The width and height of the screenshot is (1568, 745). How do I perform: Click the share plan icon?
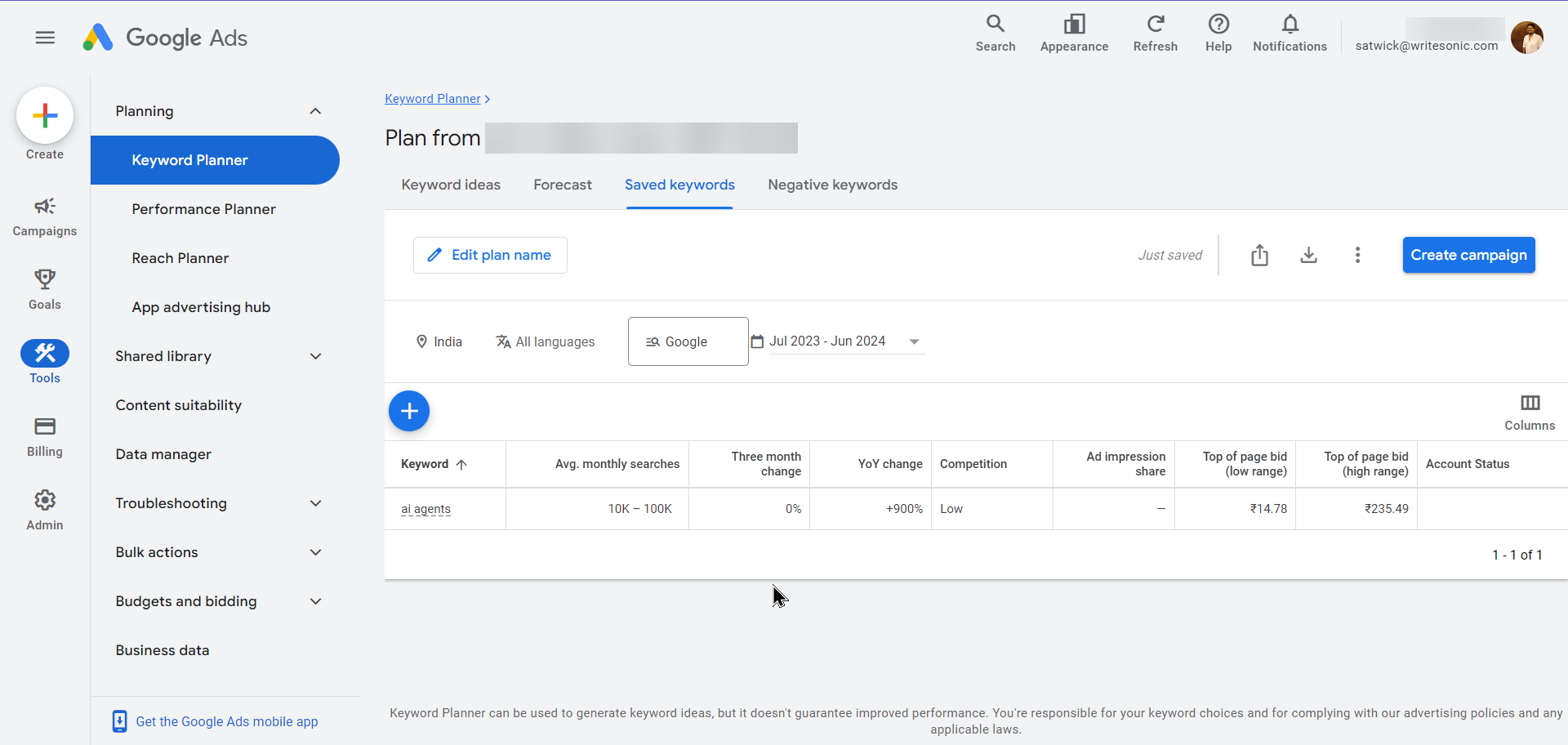point(1259,256)
